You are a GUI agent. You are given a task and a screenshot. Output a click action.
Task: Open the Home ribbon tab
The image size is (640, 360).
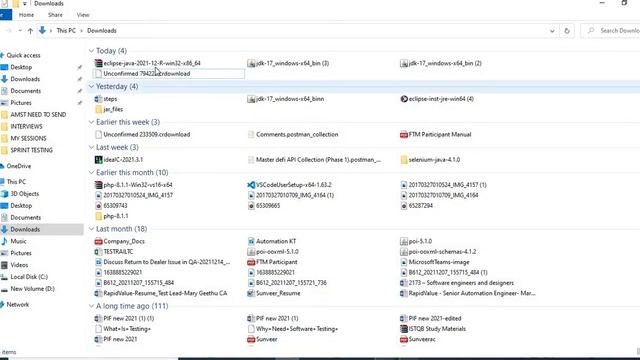[x=26, y=15]
